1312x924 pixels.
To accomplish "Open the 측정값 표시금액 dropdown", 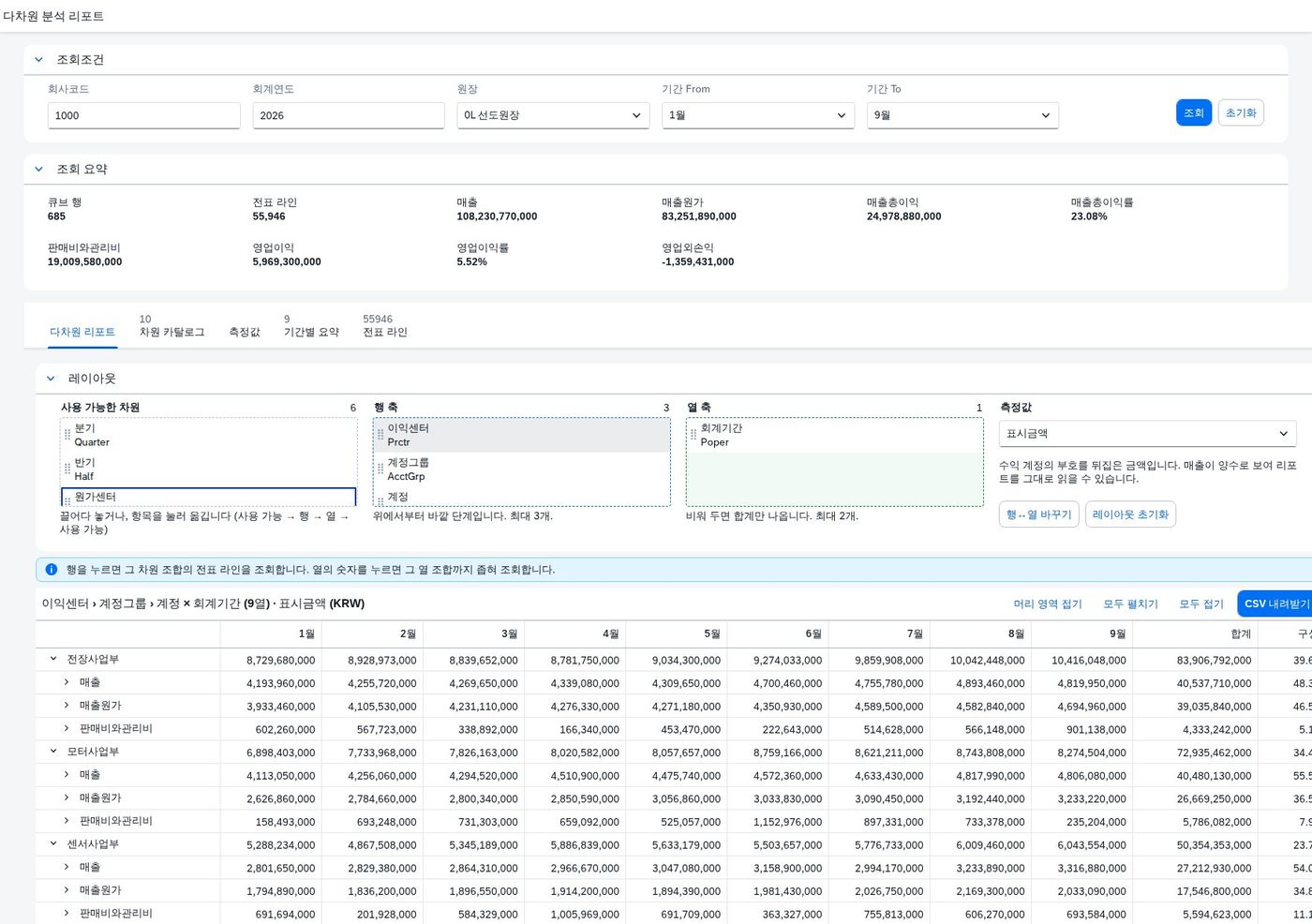I will tap(1147, 434).
